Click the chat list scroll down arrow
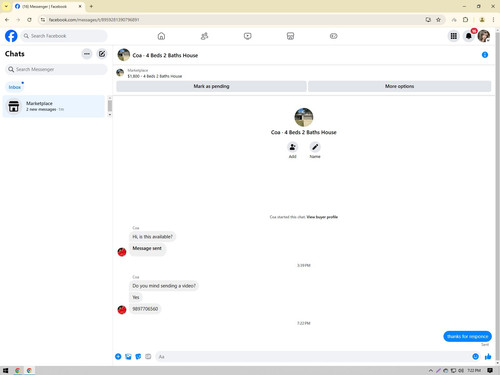Image resolution: width=500 pixels, height=375 pixels. [110, 115]
